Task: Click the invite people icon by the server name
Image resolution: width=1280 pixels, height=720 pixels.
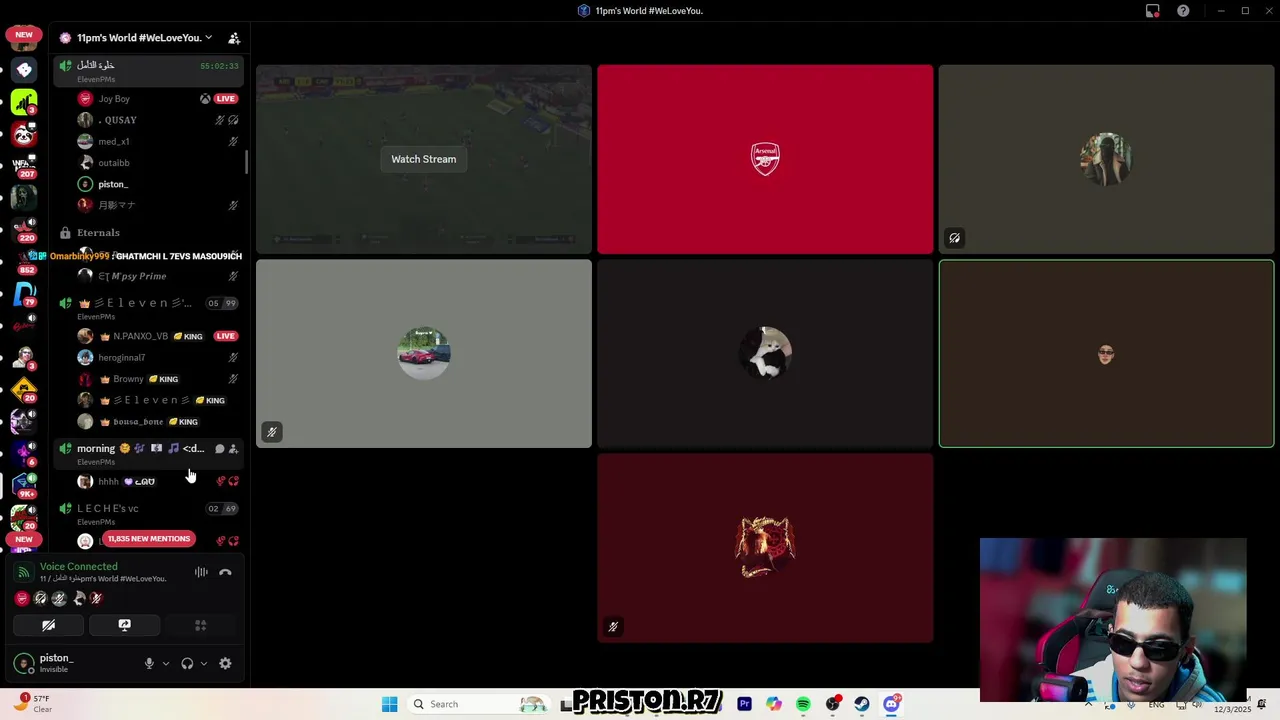Action: pyautogui.click(x=234, y=38)
